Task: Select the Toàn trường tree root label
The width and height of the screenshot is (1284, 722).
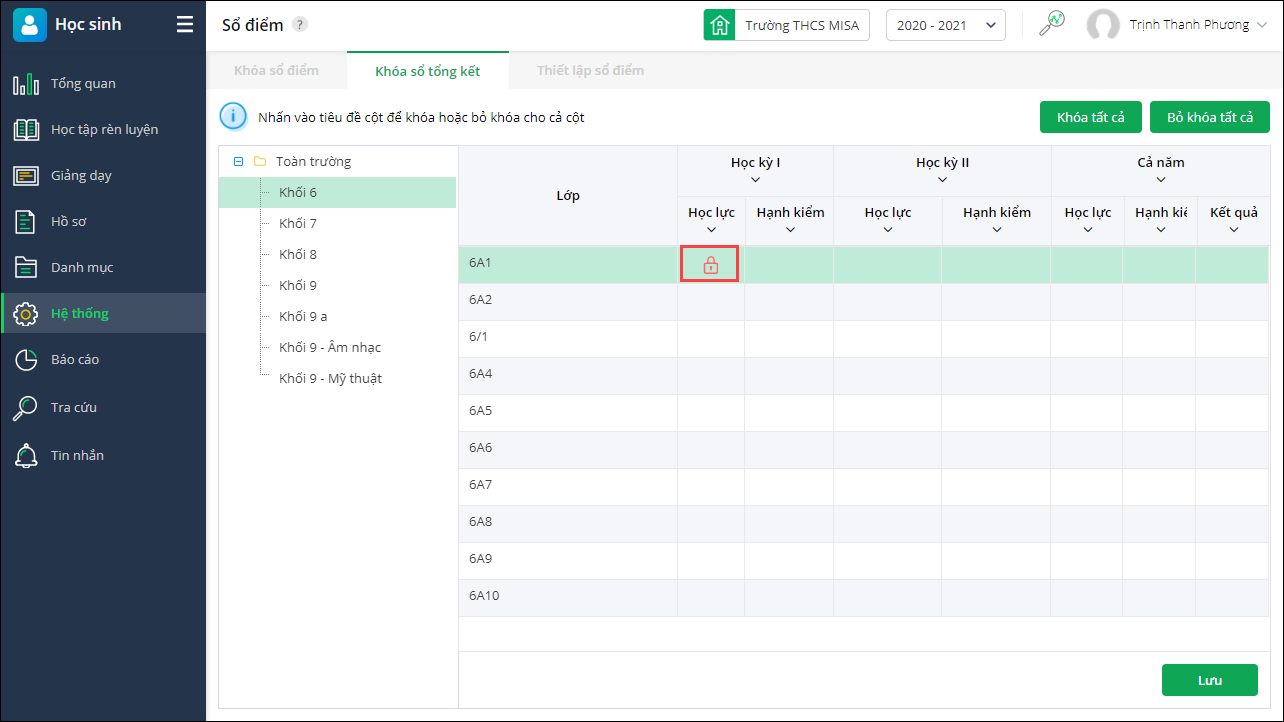Action: pyautogui.click(x=314, y=161)
